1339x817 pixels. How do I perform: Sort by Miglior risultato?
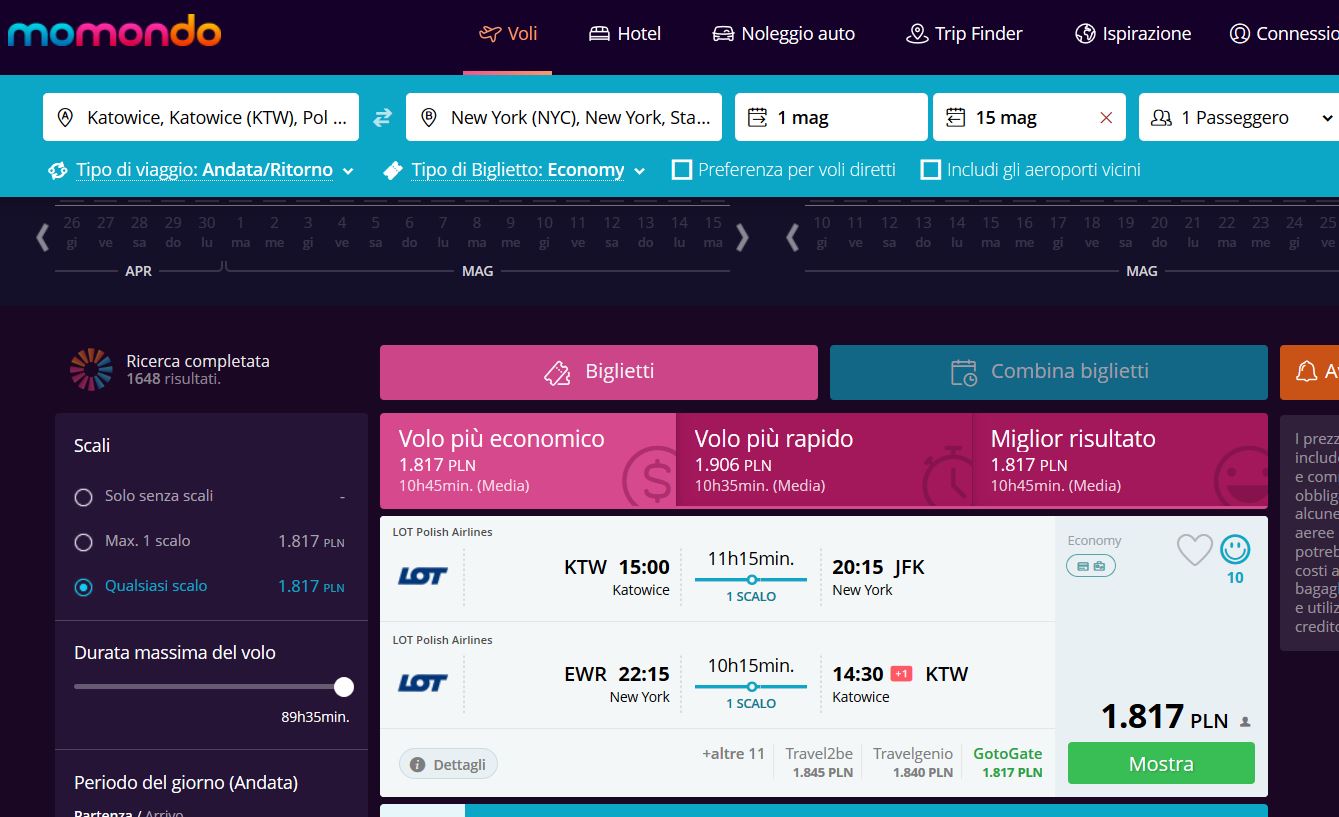(1120, 460)
